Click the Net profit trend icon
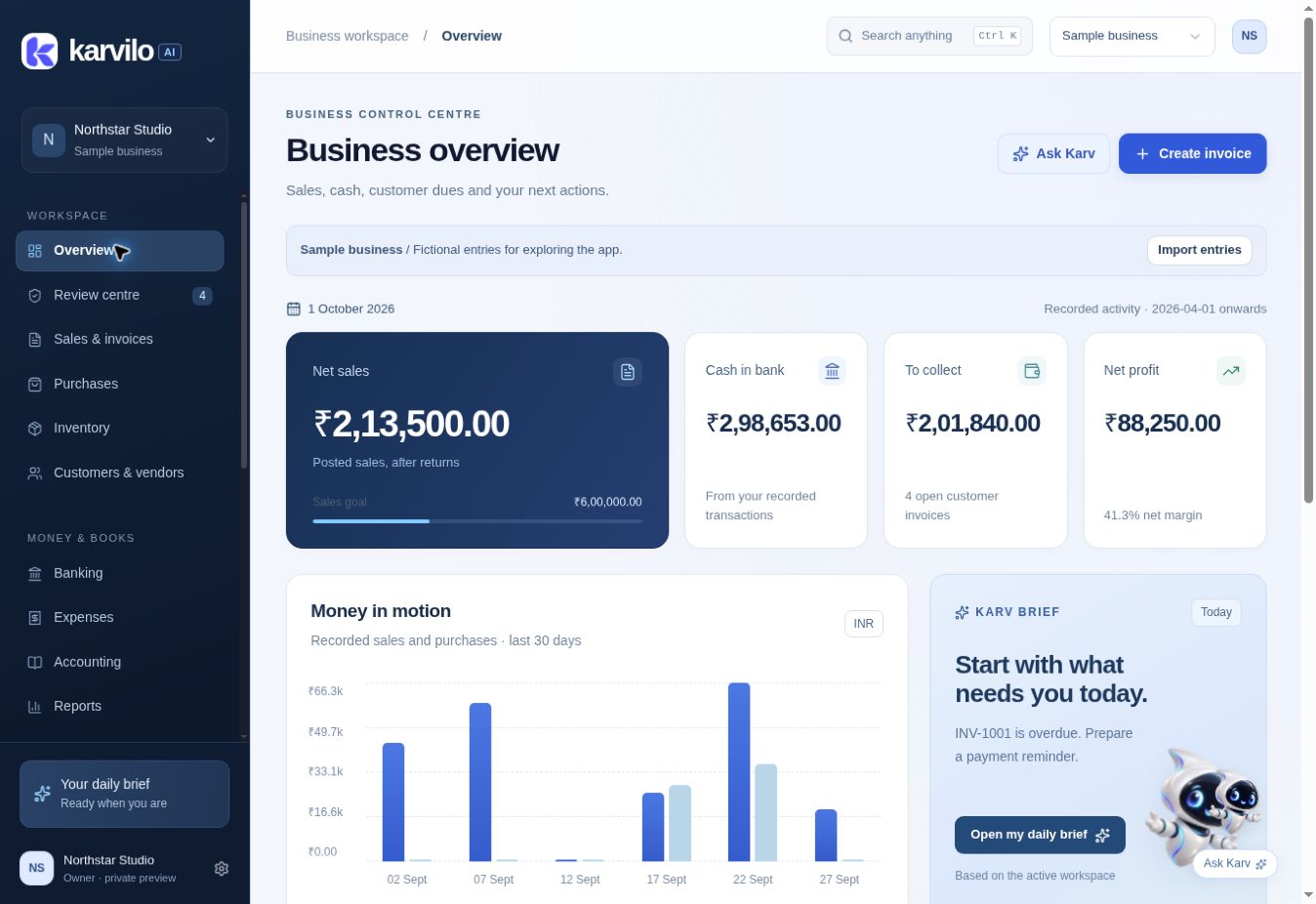Screen dimensions: 1316x904 1231,371
